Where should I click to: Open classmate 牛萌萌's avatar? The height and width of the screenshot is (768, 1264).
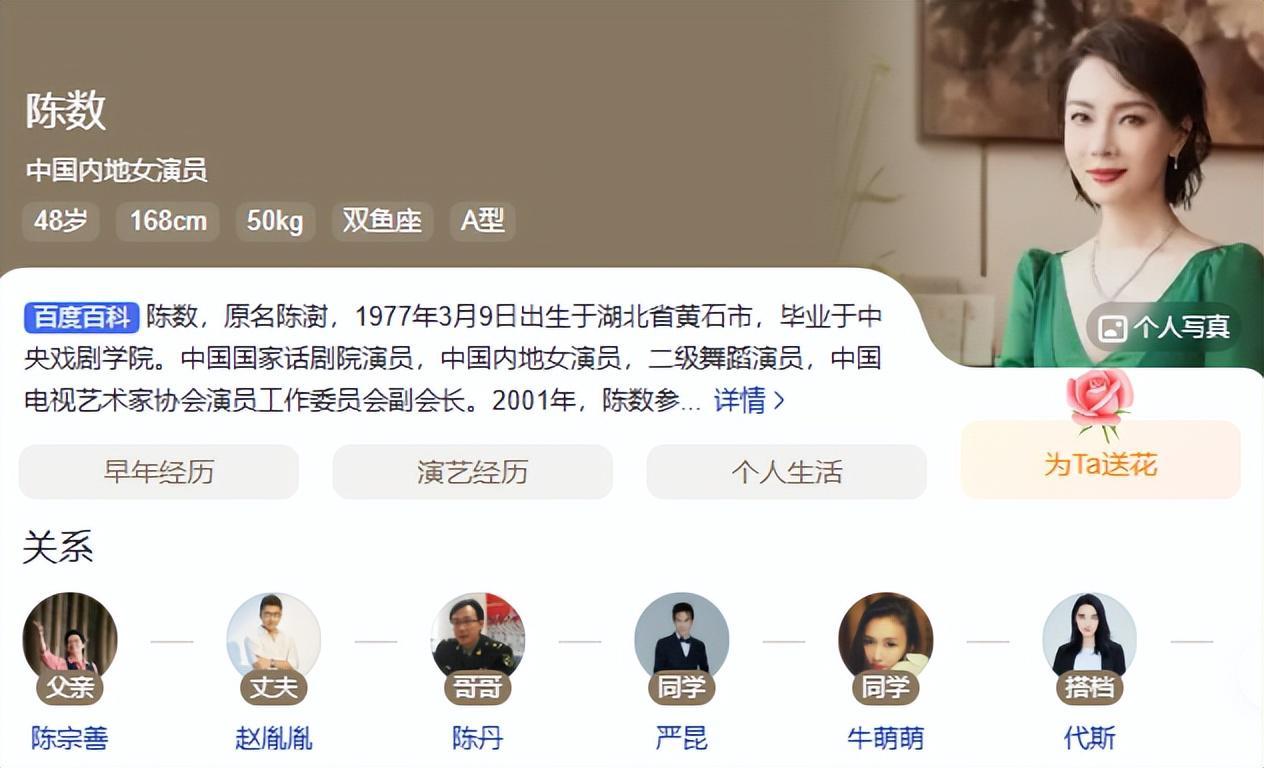point(886,640)
